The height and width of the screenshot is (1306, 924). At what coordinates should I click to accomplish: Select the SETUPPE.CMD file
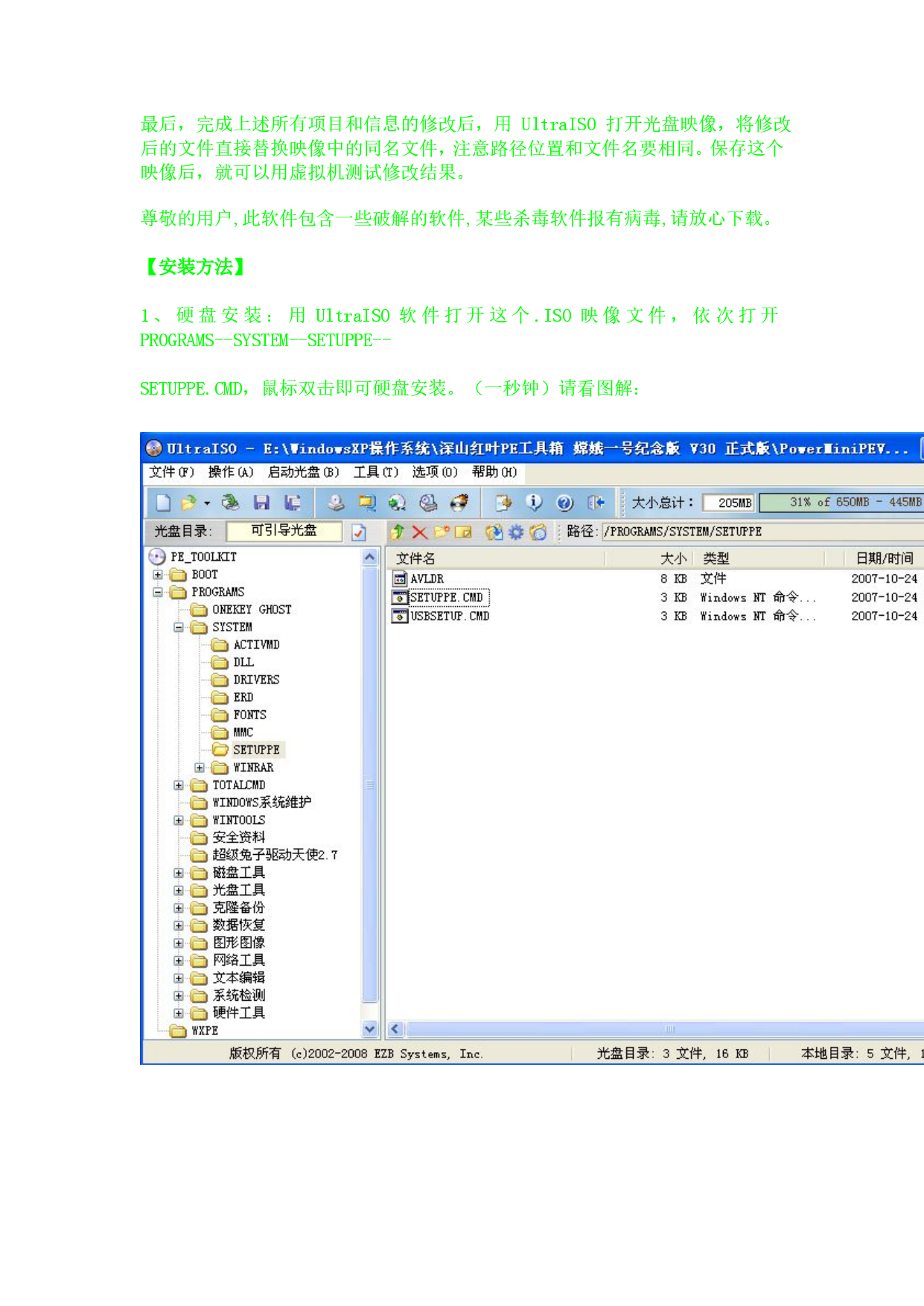[x=441, y=597]
